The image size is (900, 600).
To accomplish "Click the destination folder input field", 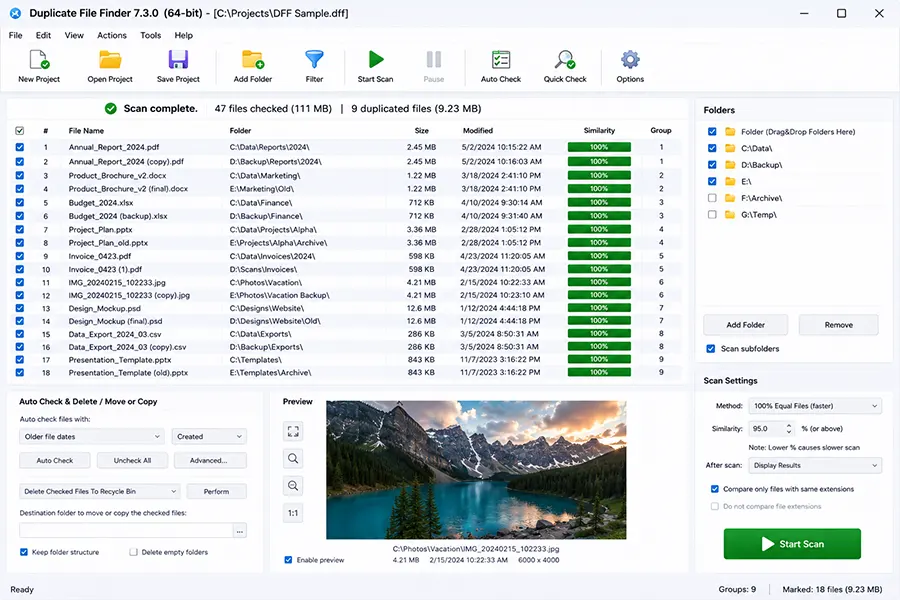I will click(x=126, y=531).
